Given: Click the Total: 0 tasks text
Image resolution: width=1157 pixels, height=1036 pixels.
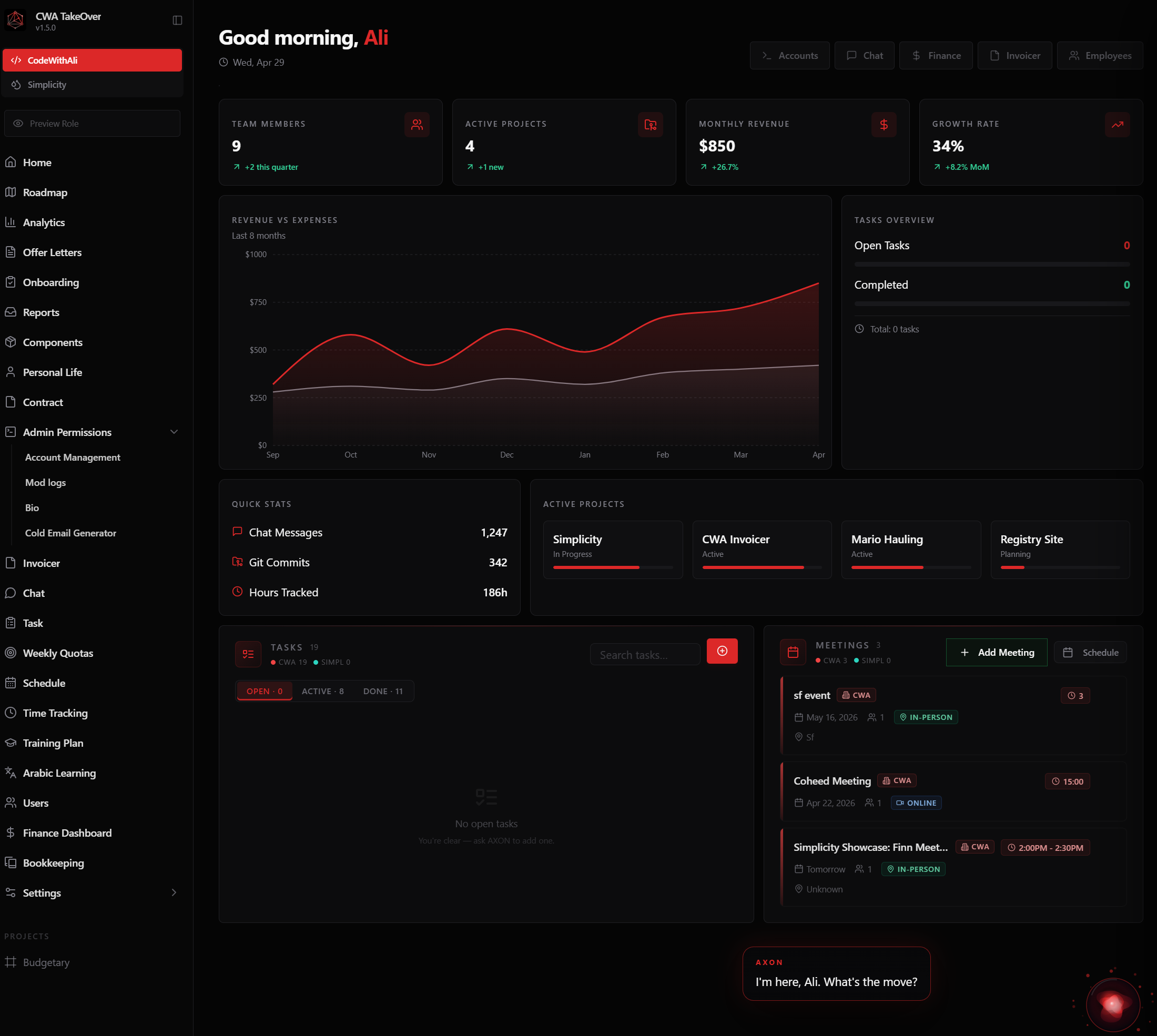Looking at the screenshot, I should point(894,329).
